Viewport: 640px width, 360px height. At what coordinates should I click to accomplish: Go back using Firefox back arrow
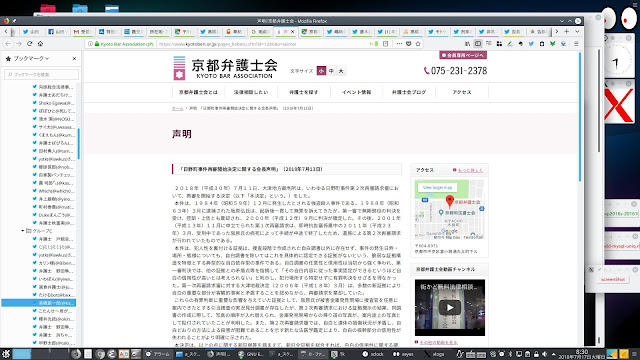coord(8,44)
